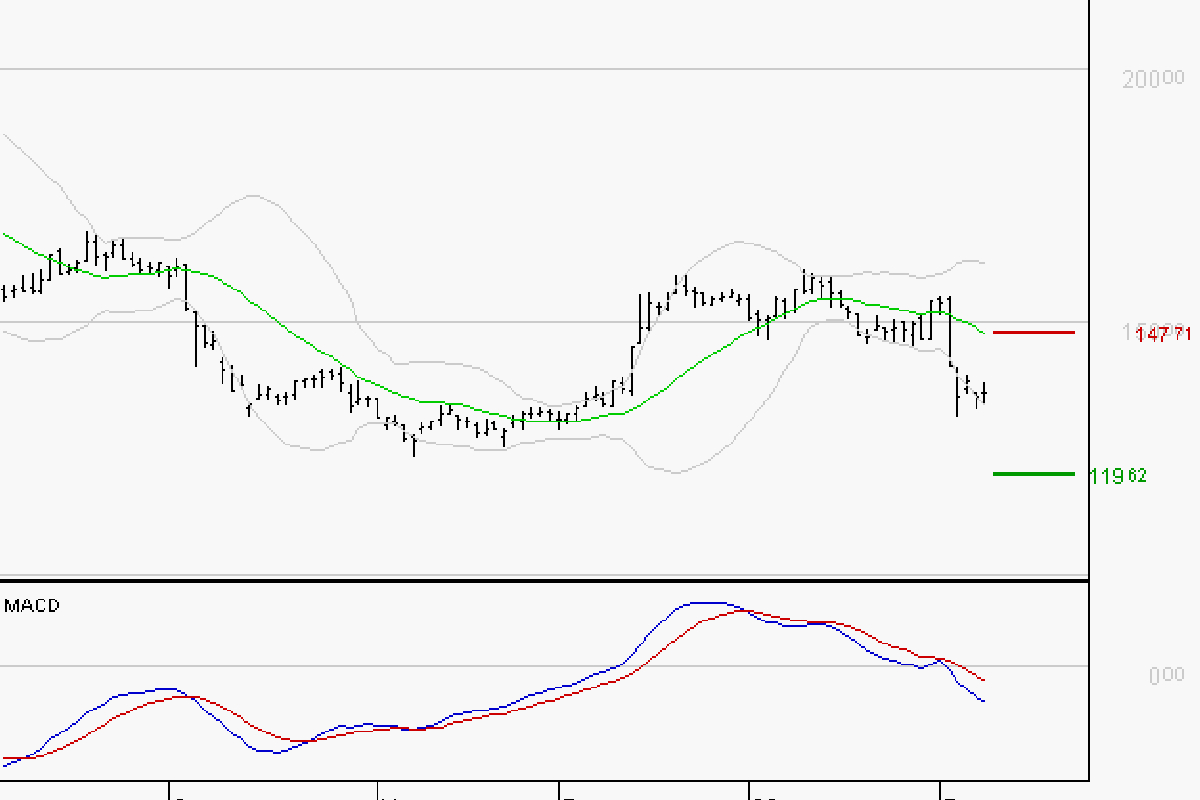Viewport: 1200px width, 800px height.
Task: Click the 200.00 price axis label
Action: pos(1153,80)
